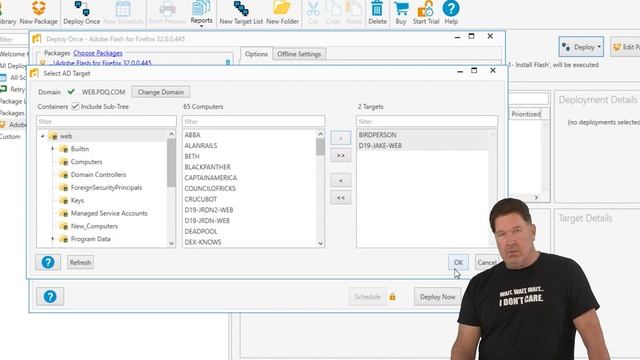This screenshot has height=360, width=640.
Task: Click the help icon in Select AD Target
Action: tap(48, 262)
